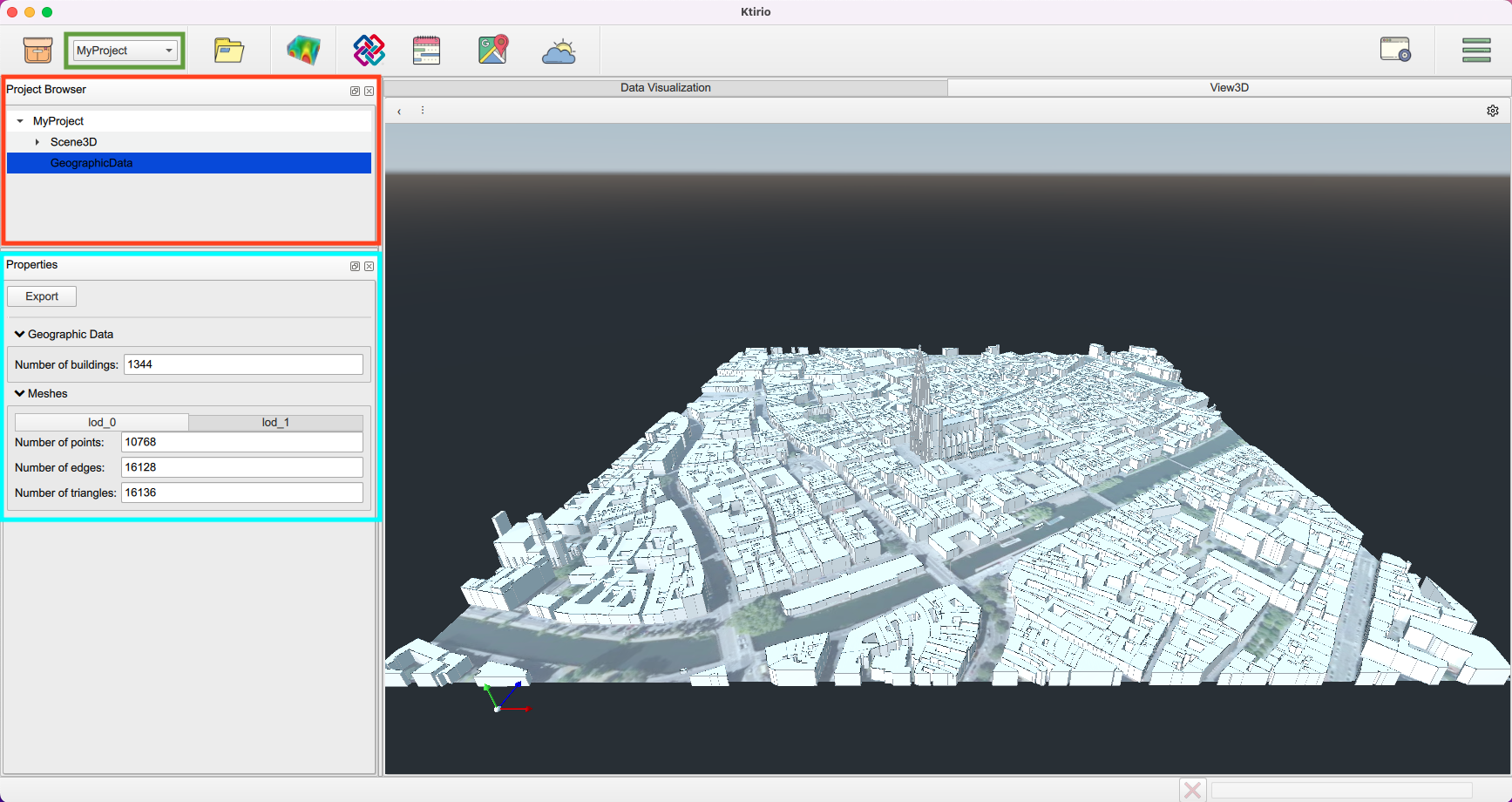This screenshot has height=802, width=1512.
Task: Open the yellow folder icon in toolbar
Action: coord(229,51)
